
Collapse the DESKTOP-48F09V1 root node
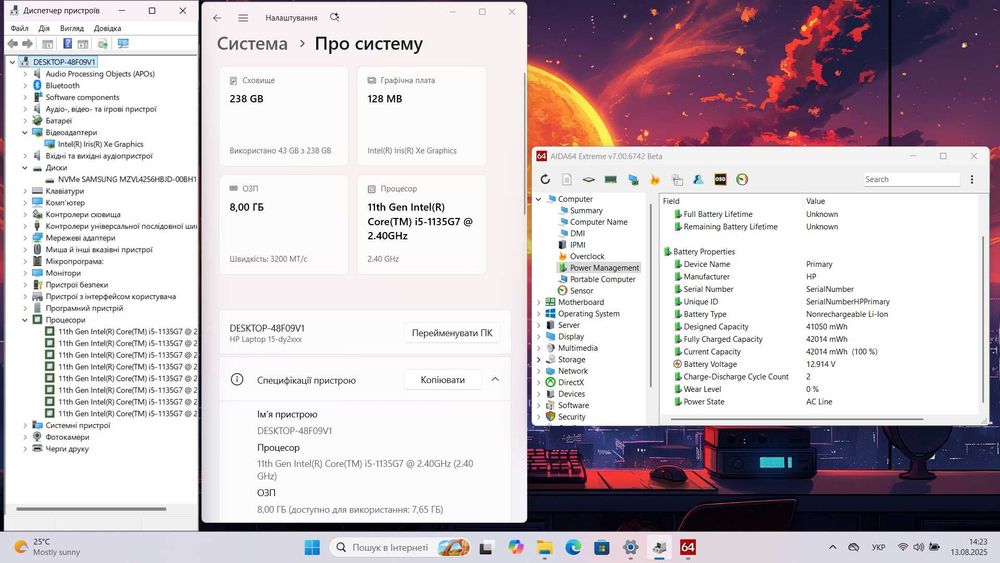point(12,62)
